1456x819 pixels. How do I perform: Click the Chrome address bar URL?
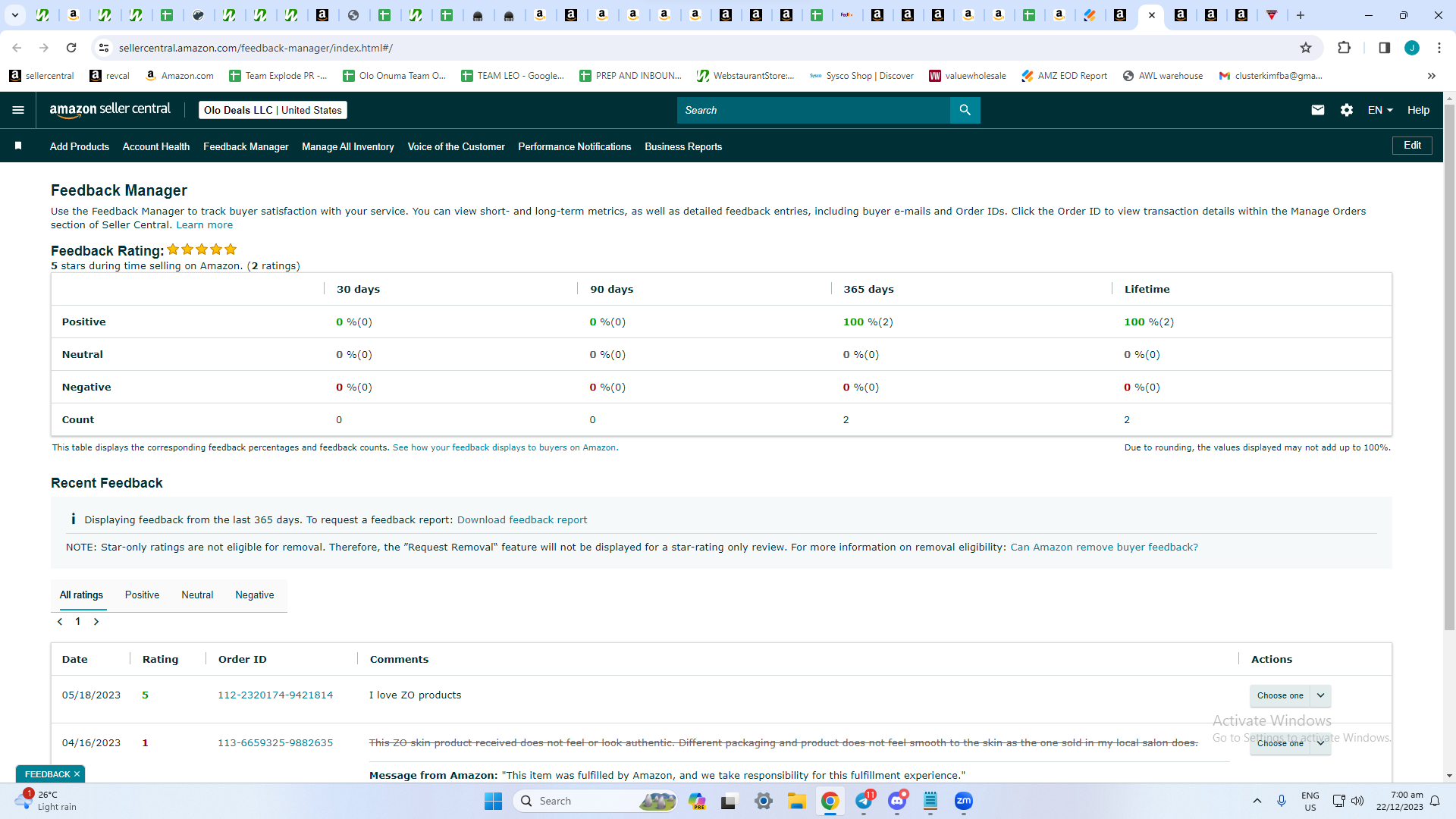click(x=256, y=48)
